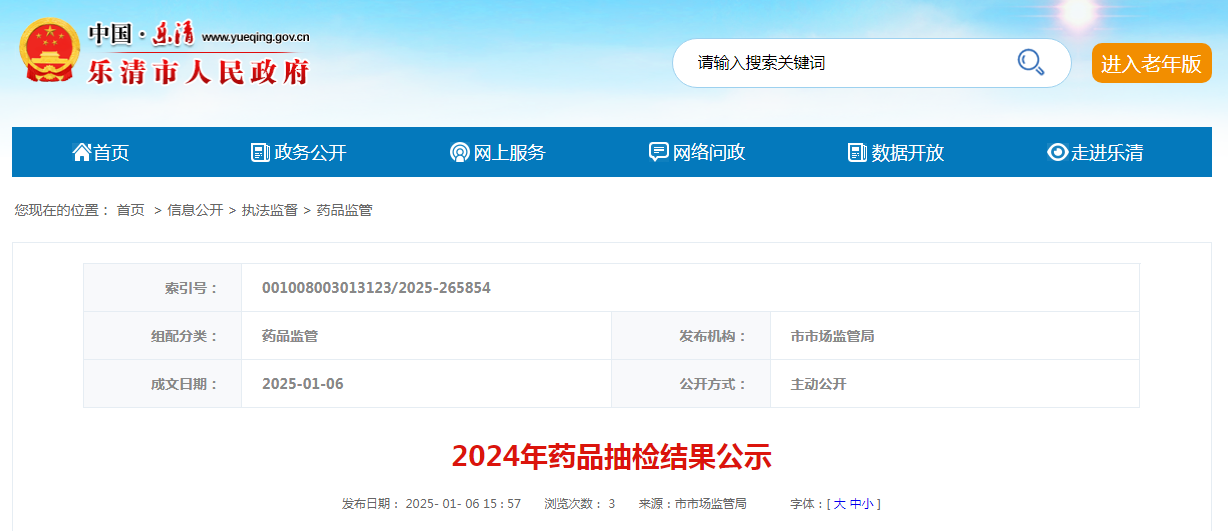This screenshot has width=1228, height=531.
Task: Click the 公开方式 label cell
Action: [x=691, y=384]
